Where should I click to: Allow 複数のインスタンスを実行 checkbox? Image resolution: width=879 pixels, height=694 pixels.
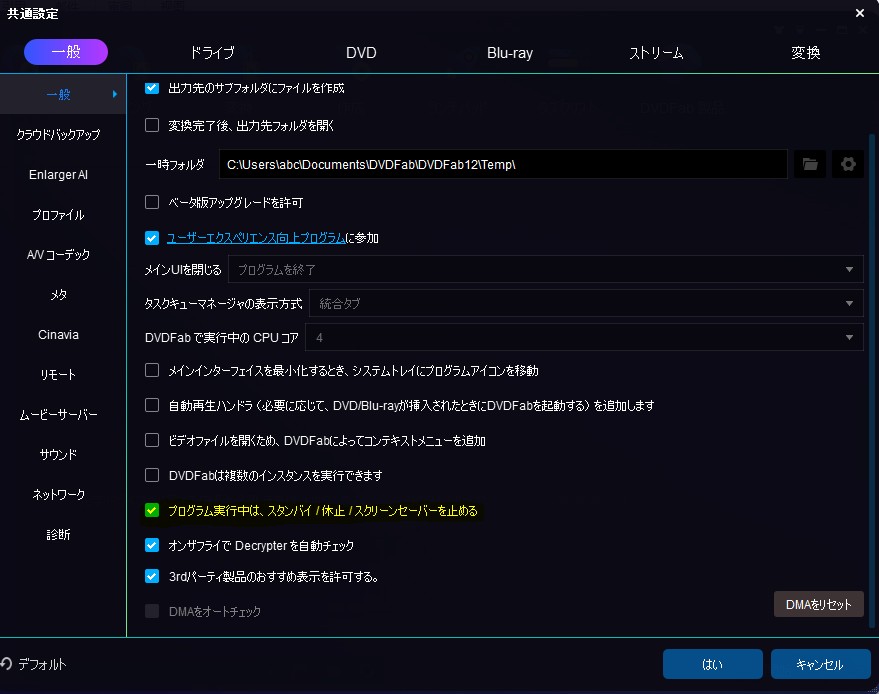tap(152, 475)
